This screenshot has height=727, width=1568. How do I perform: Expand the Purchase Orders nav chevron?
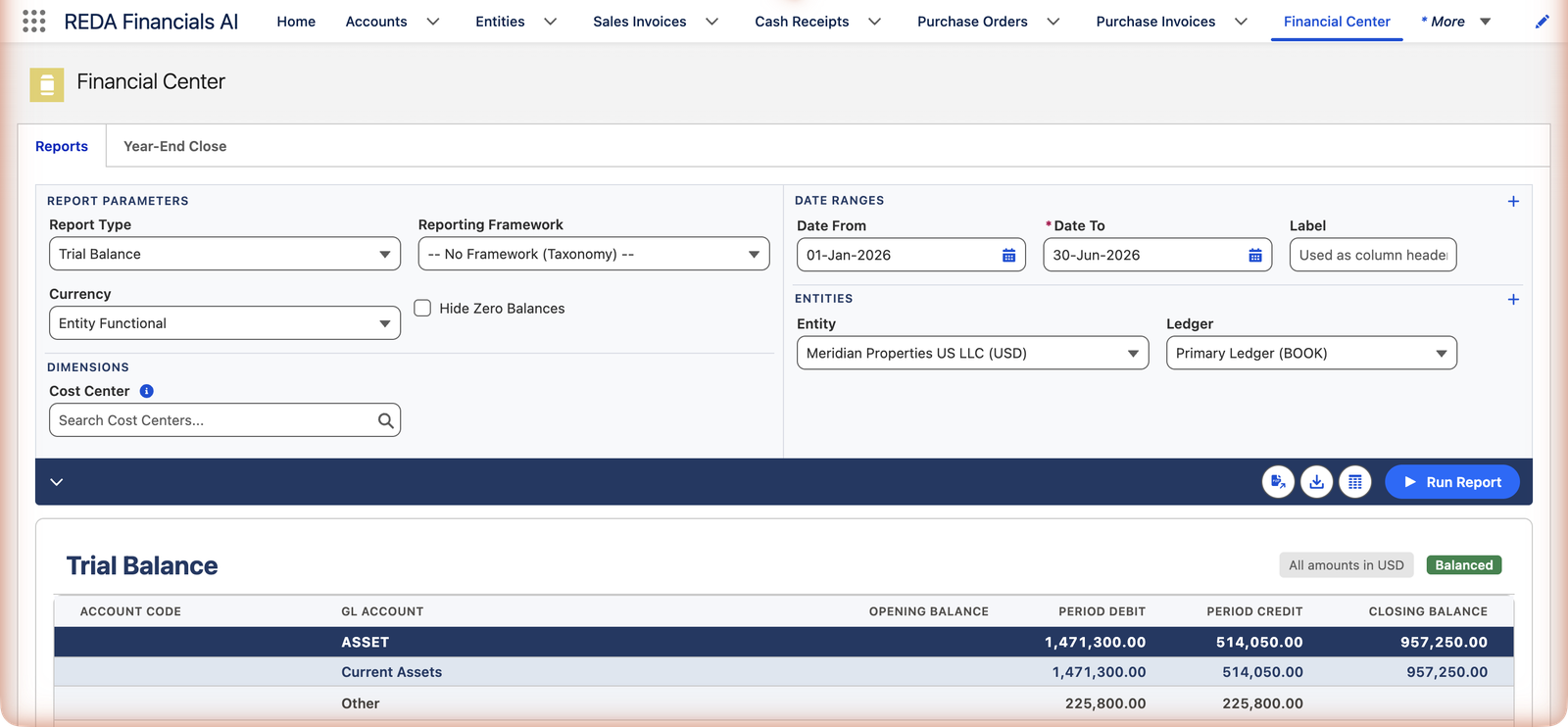1053,22
